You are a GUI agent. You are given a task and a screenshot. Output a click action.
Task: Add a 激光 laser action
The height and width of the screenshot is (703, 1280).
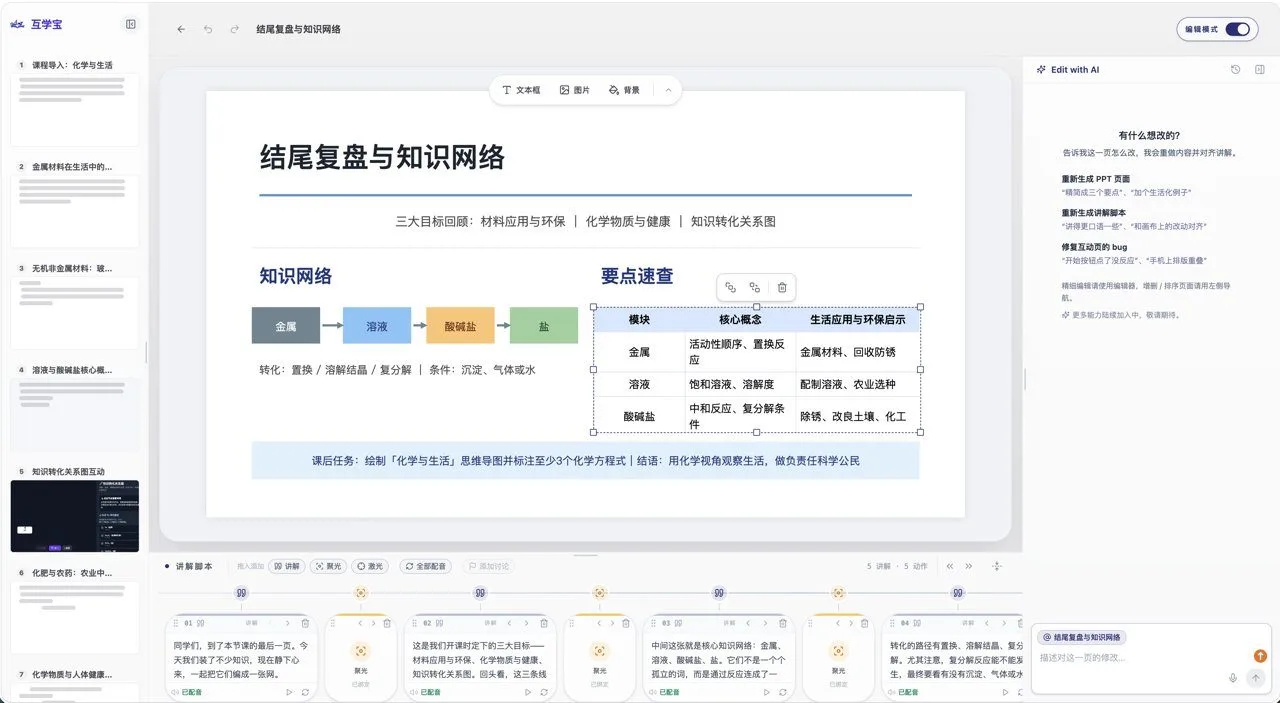[x=370, y=566]
